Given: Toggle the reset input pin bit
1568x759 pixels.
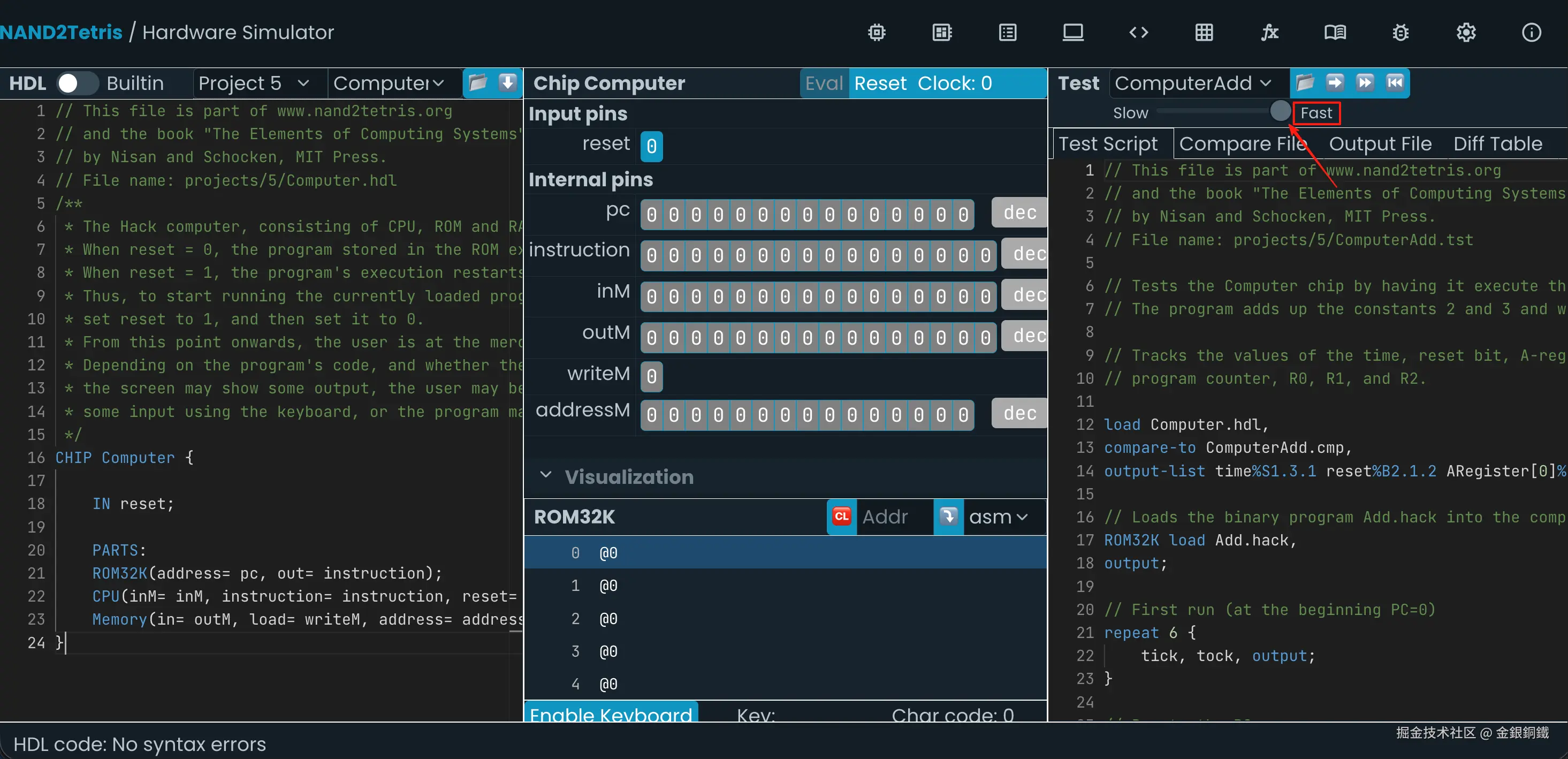Looking at the screenshot, I should click(x=651, y=146).
